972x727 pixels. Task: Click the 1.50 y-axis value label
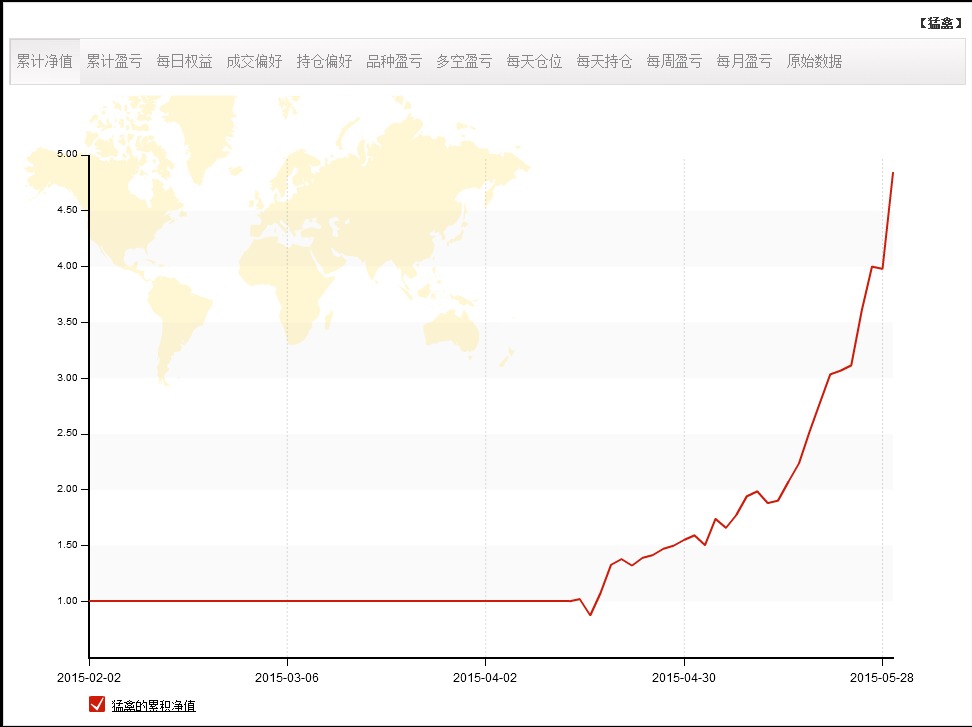68,545
